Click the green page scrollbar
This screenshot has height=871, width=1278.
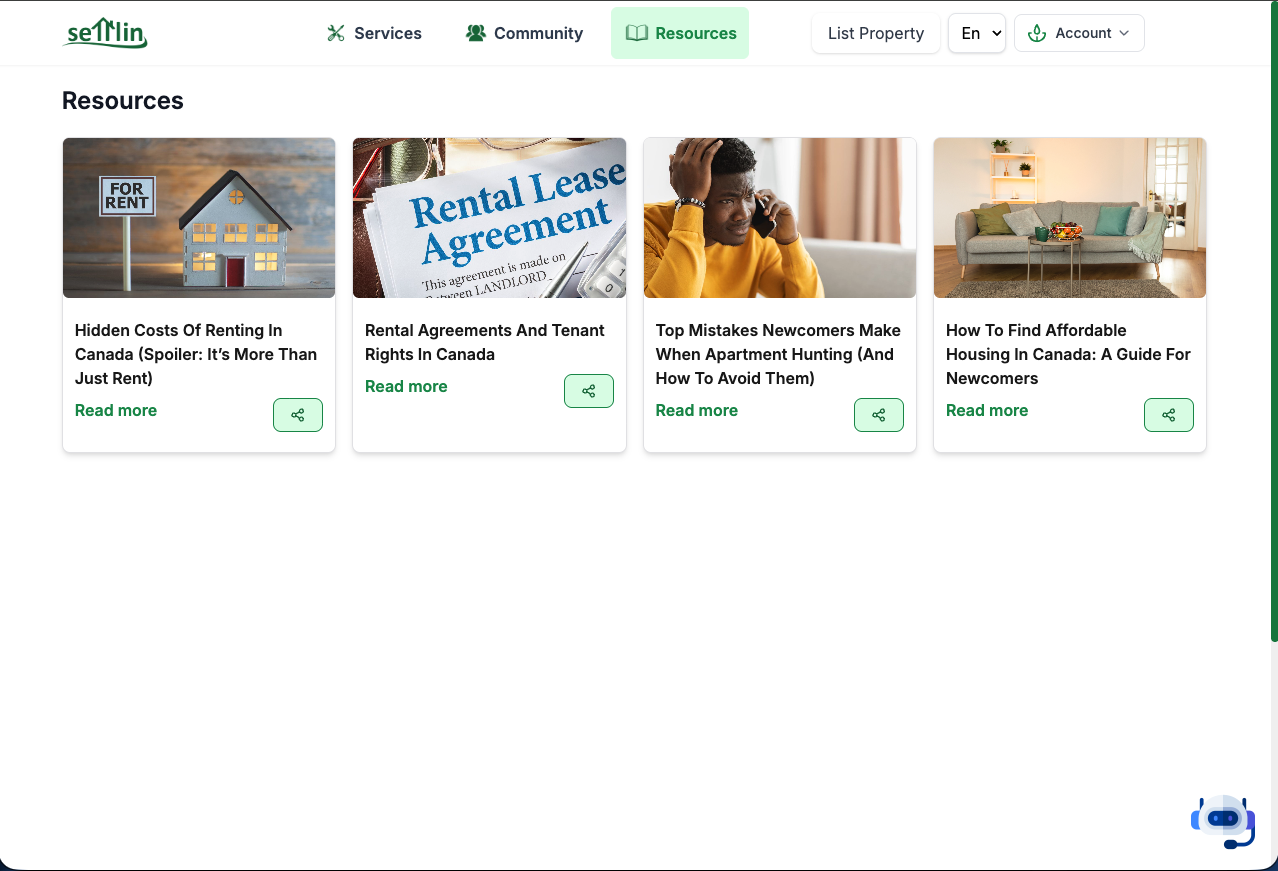[x=1274, y=320]
